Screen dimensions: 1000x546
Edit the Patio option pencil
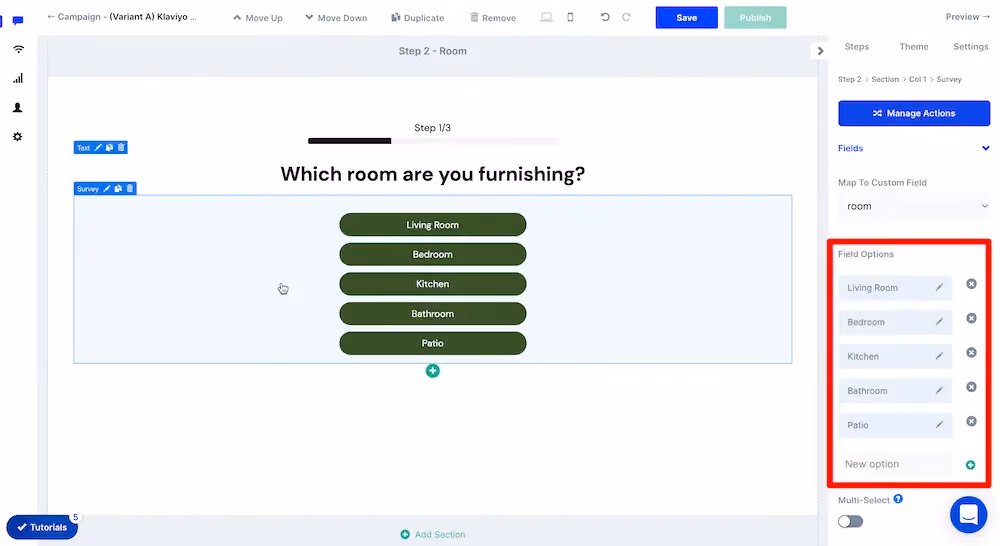tap(939, 425)
